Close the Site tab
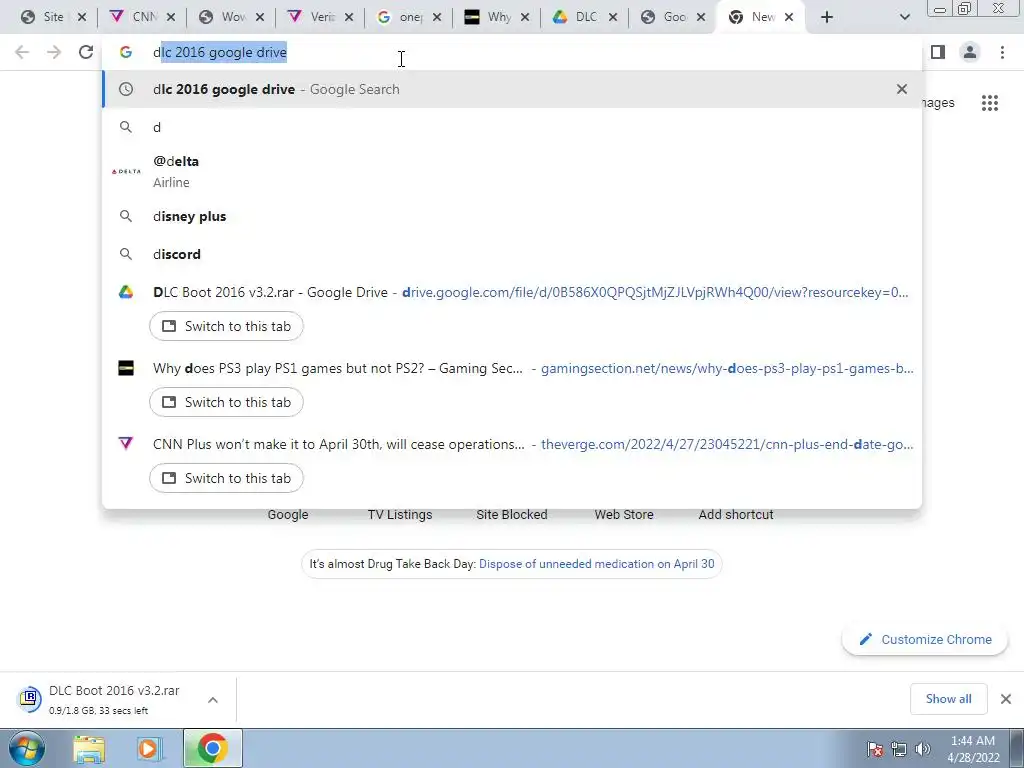 (82, 17)
